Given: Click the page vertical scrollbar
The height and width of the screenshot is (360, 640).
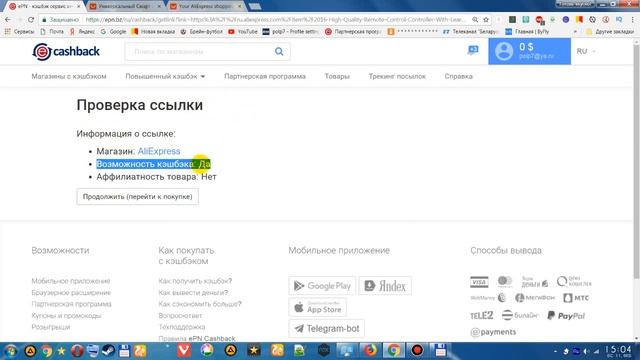Looking at the screenshot, I should point(636,163).
